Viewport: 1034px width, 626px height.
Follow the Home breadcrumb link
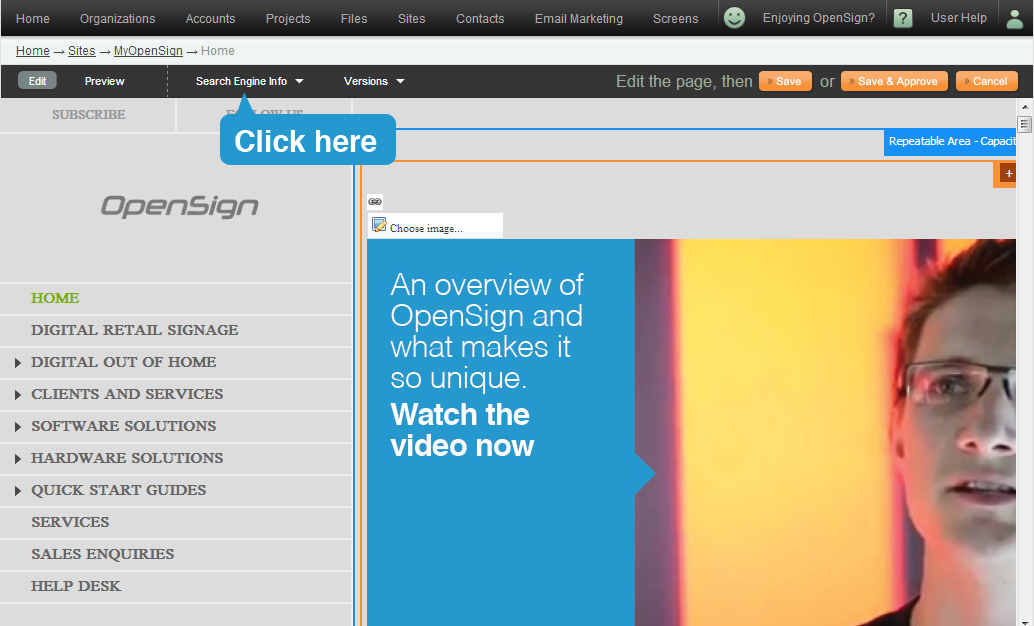tap(32, 51)
